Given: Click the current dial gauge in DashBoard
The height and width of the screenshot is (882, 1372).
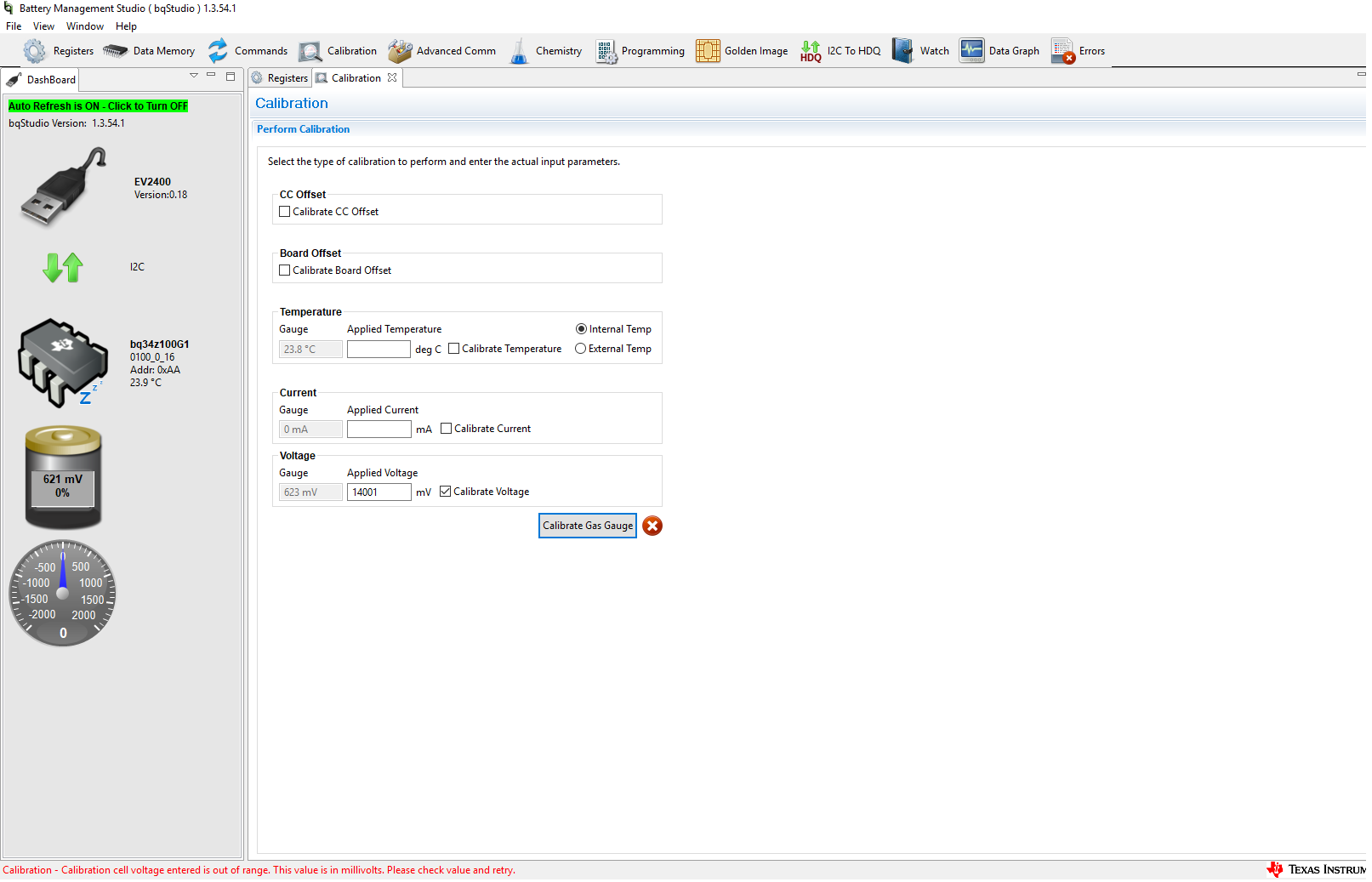Looking at the screenshot, I should click(62, 594).
